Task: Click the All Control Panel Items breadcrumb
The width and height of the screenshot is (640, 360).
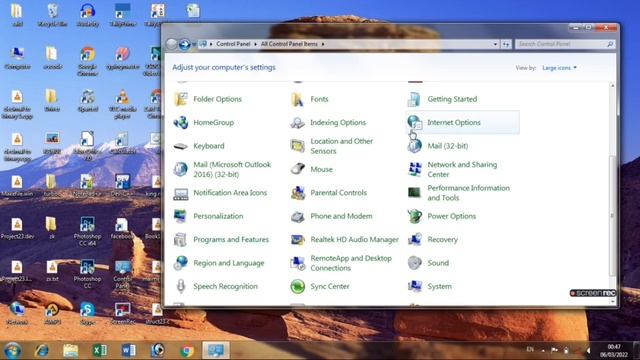Action: [x=289, y=44]
